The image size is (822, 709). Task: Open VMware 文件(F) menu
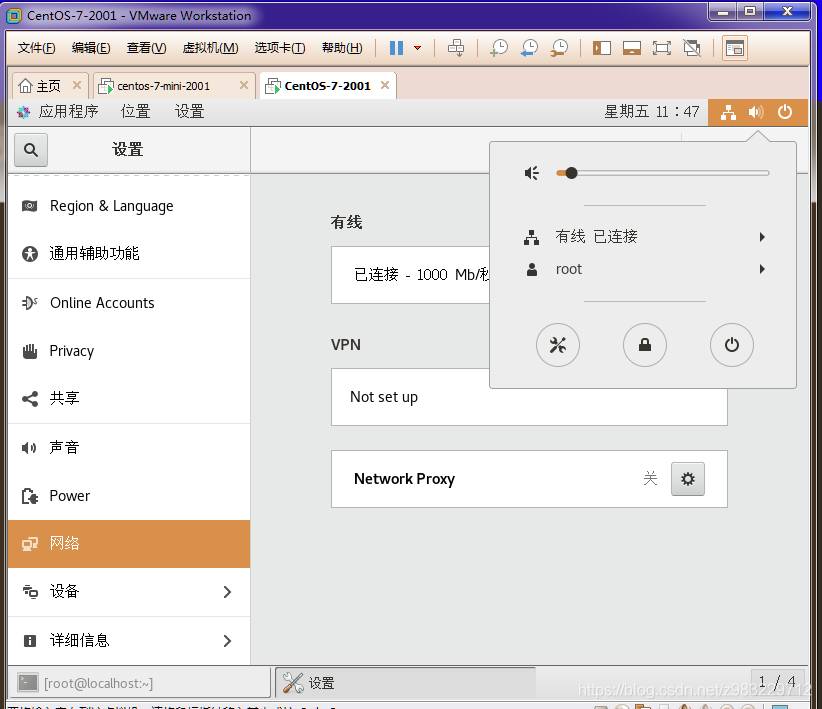(36, 48)
